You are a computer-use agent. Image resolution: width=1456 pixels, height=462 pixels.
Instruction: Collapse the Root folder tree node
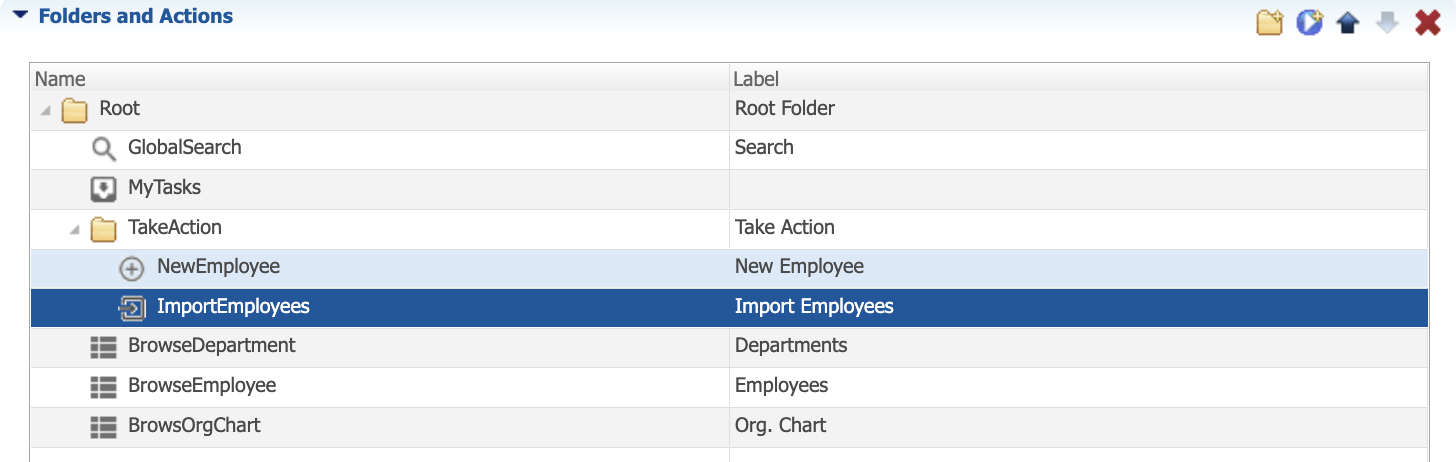[46, 110]
